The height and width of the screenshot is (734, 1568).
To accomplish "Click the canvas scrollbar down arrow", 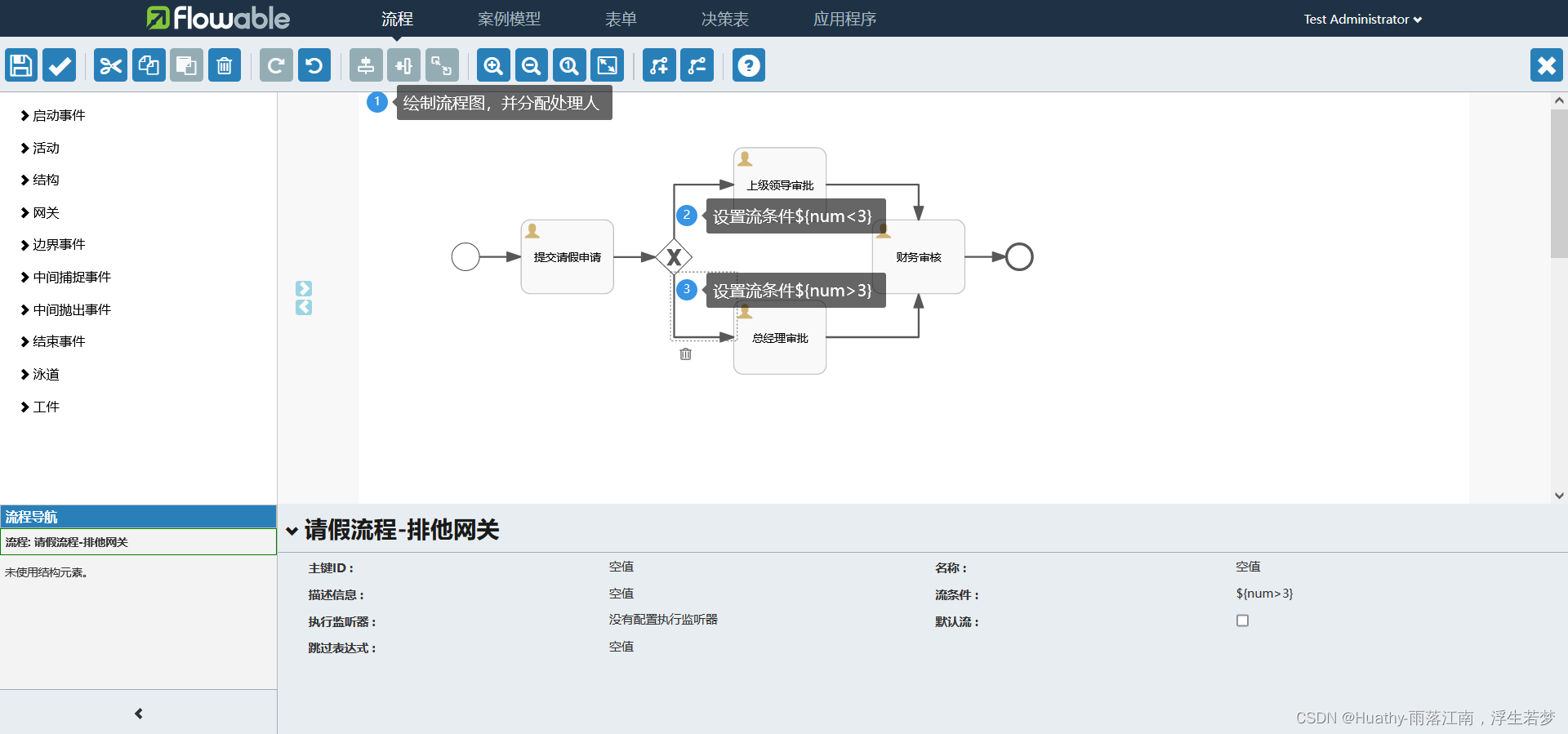I will click(1559, 496).
